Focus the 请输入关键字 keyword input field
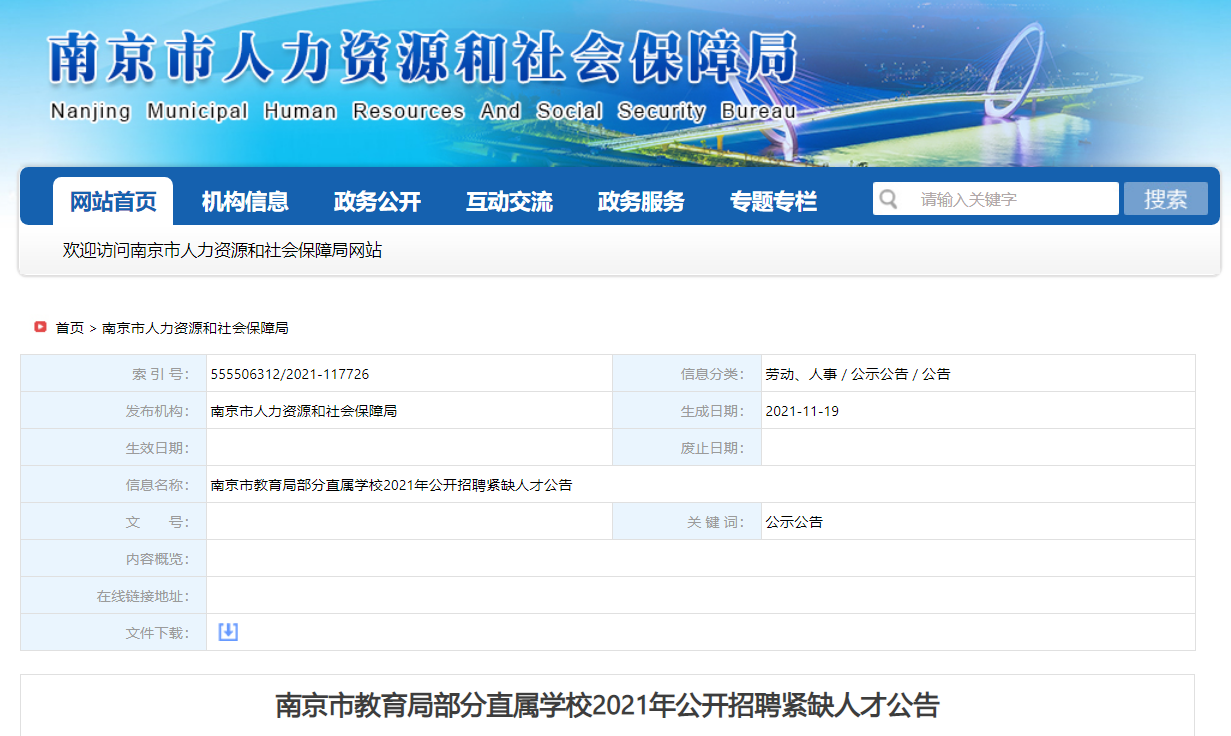Screen dimensions: 1231x736 pyautogui.click(x=1010, y=199)
